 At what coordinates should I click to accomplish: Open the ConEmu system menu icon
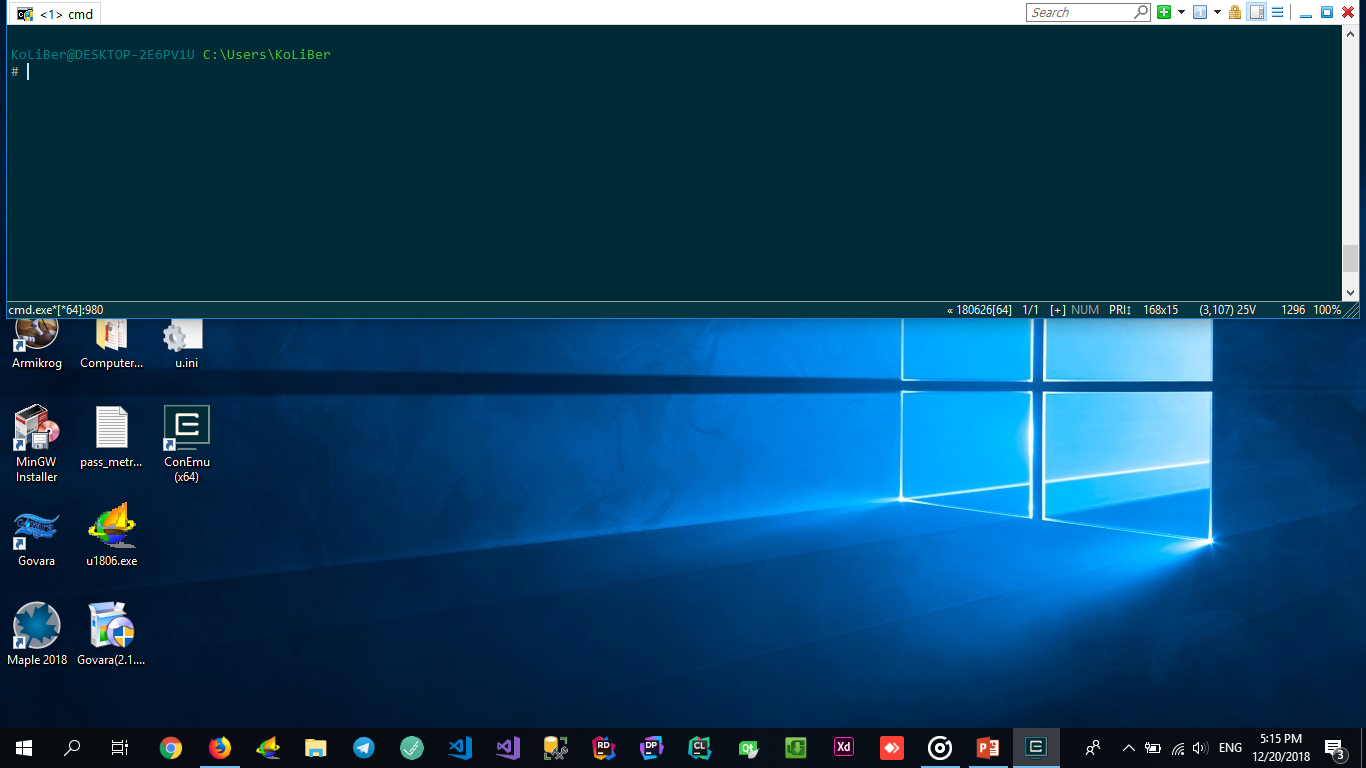[1277, 12]
